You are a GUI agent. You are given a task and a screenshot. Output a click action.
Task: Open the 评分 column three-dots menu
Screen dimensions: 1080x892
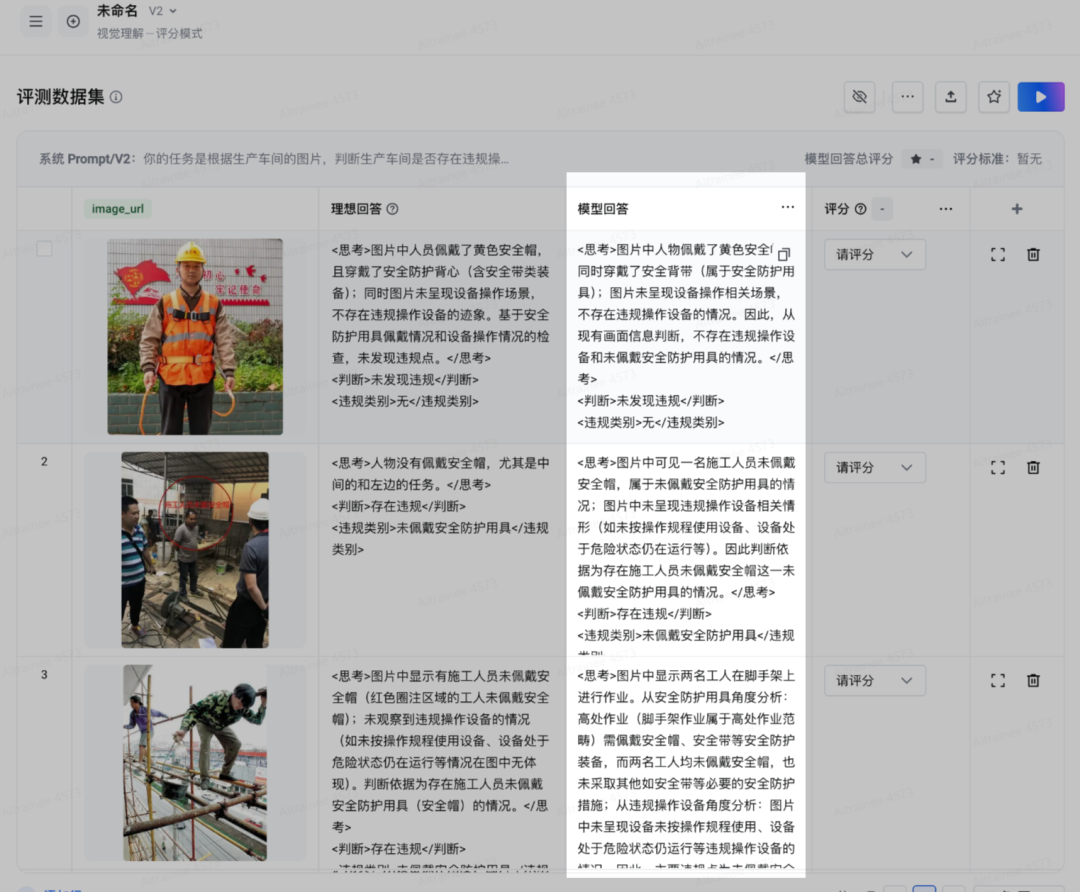pyautogui.click(x=945, y=209)
